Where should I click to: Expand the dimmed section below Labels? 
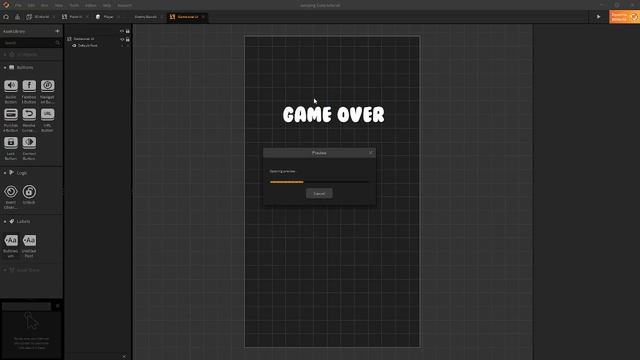(5, 270)
